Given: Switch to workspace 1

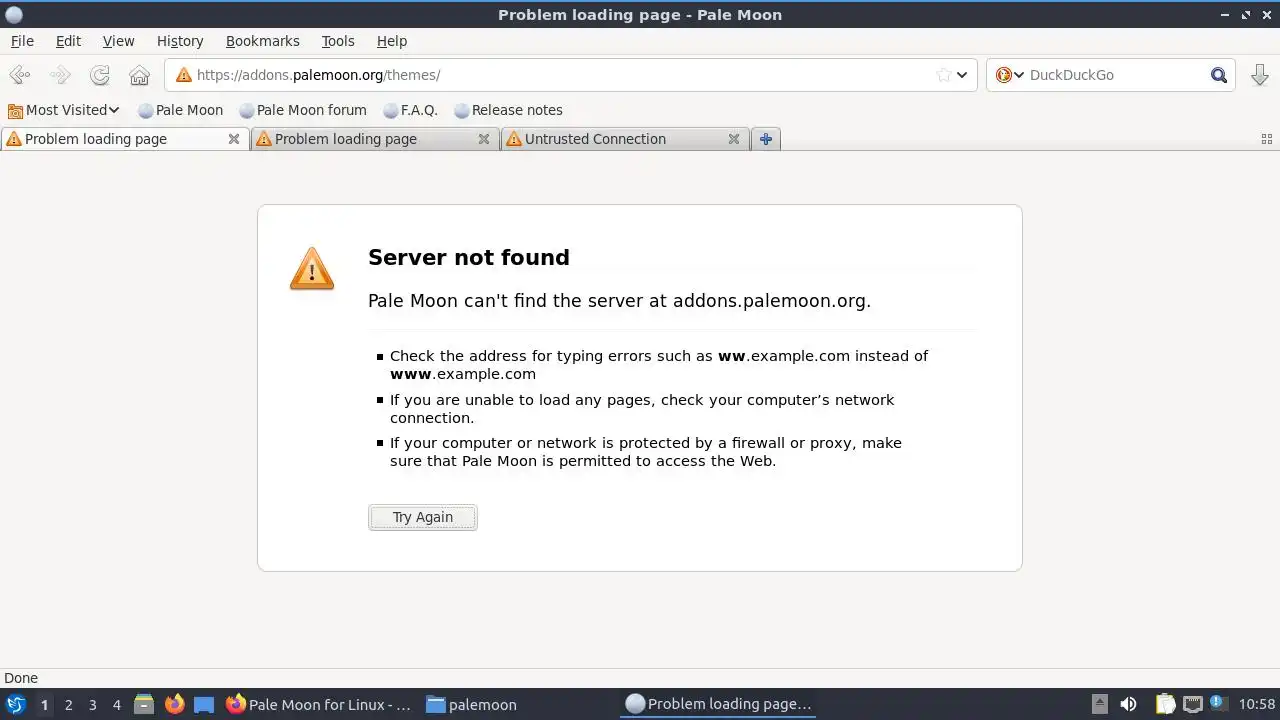Looking at the screenshot, I should coord(44,705).
